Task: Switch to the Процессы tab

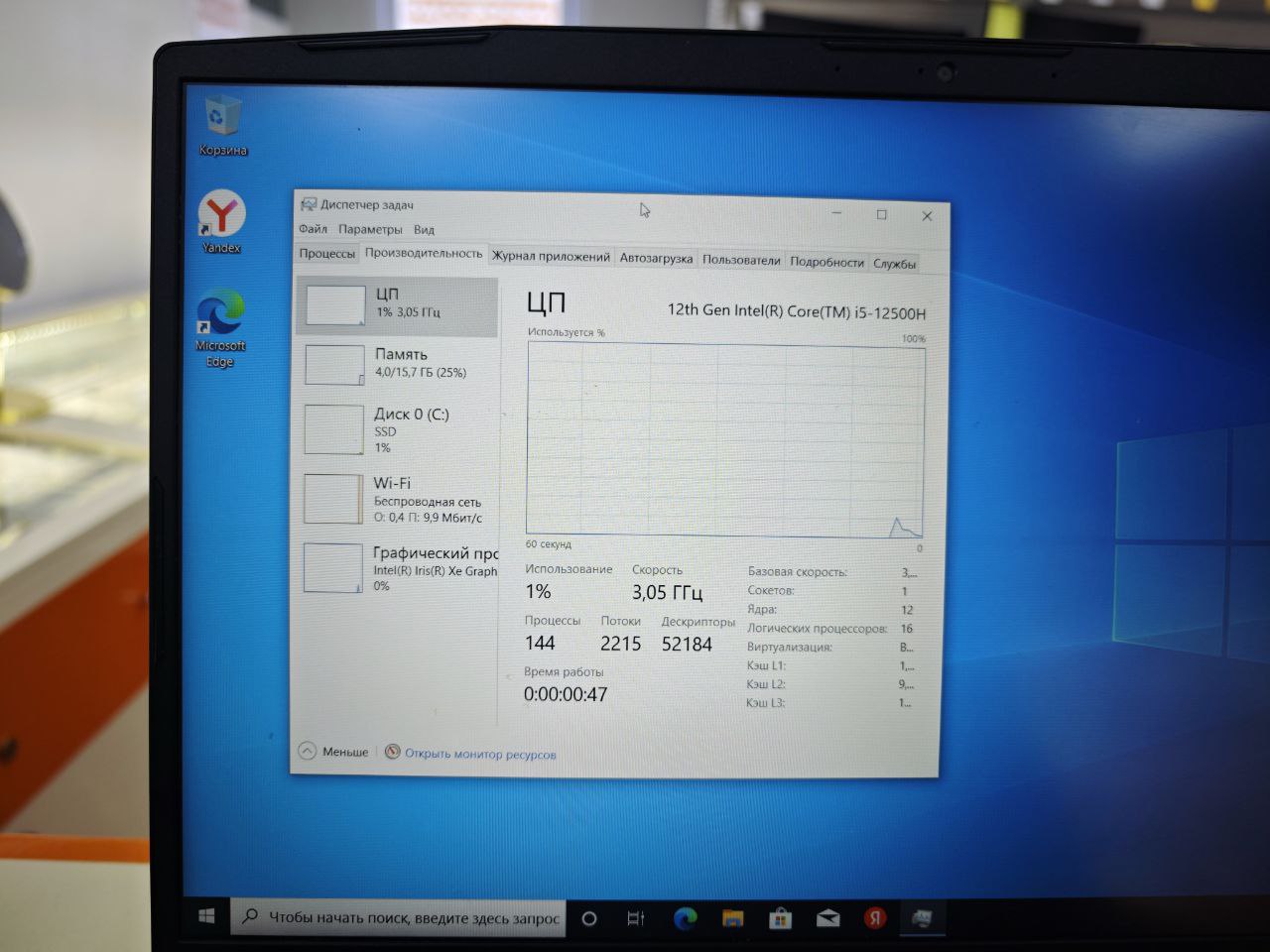Action: click(x=327, y=254)
